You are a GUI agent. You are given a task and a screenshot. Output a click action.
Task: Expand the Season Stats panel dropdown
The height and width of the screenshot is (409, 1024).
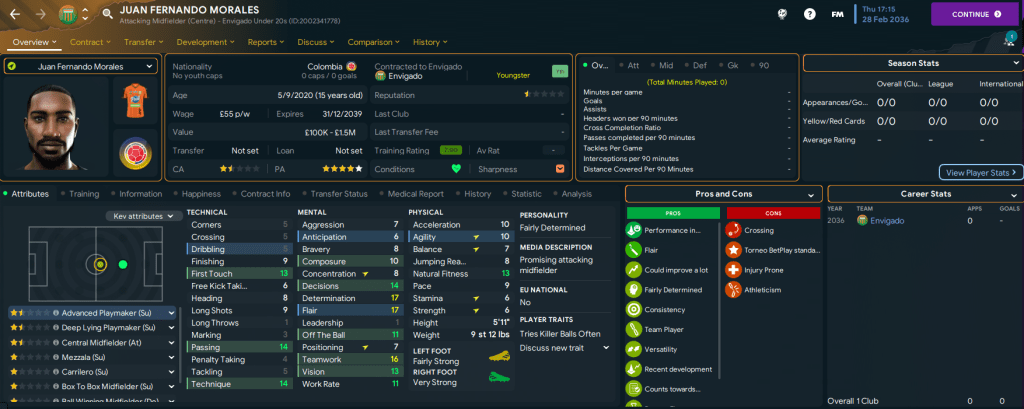(1010, 63)
